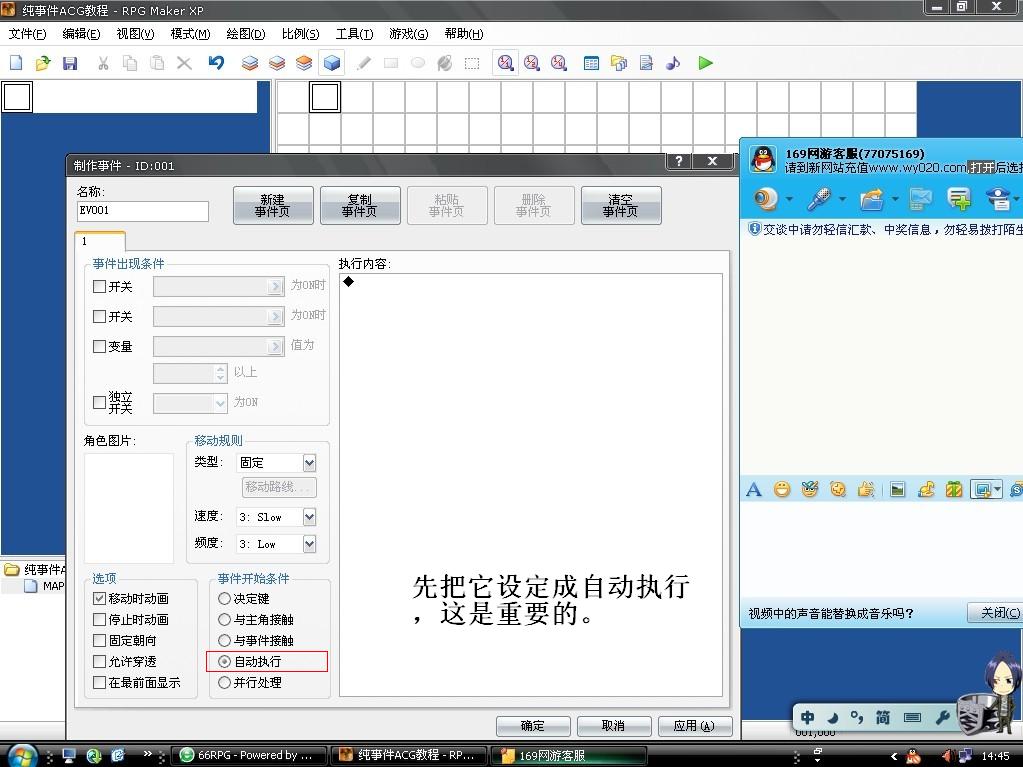Switch to 66RPG taskbar window
1023x767 pixels.
click(248, 755)
